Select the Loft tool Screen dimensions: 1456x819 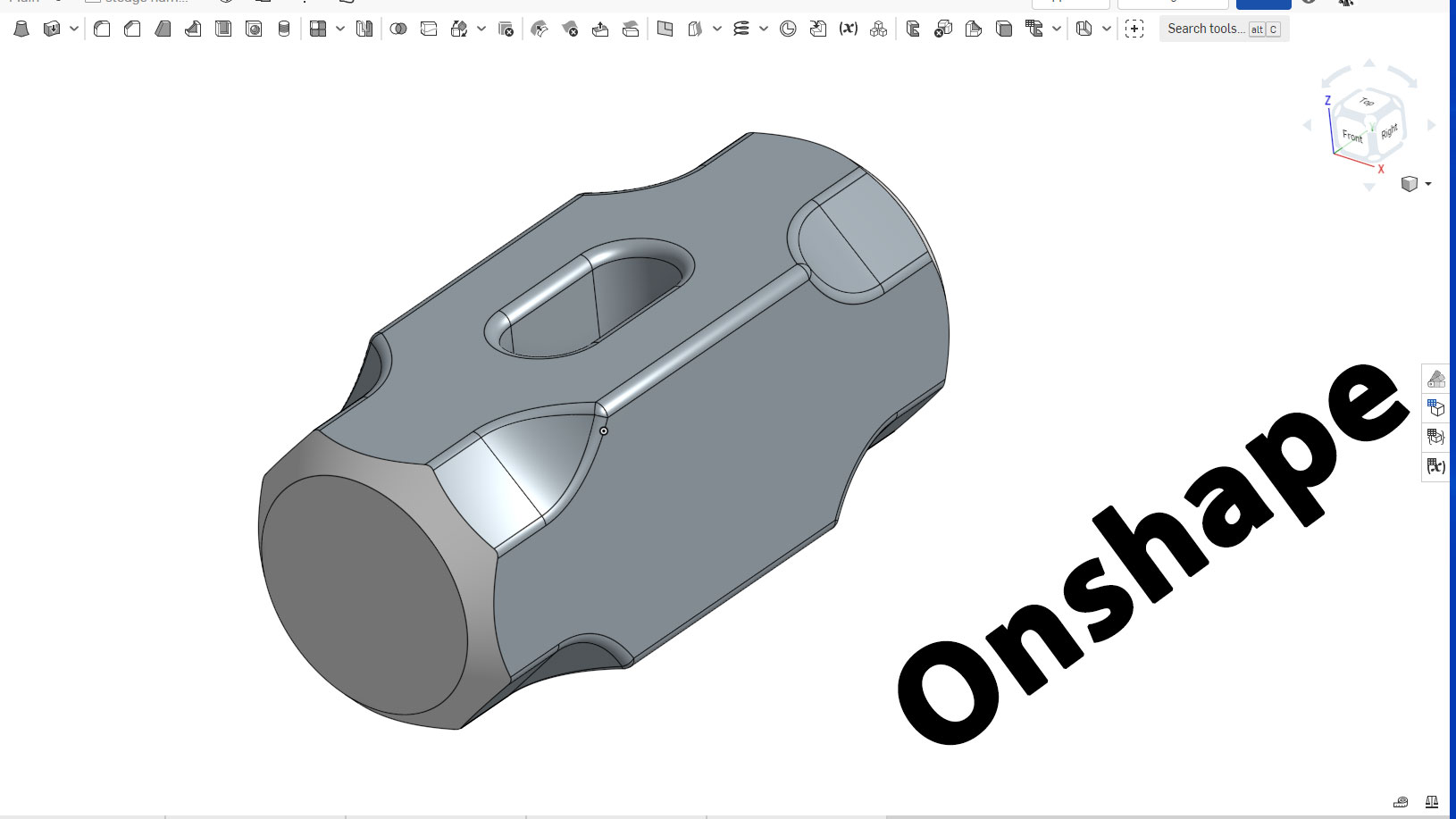tap(21, 29)
